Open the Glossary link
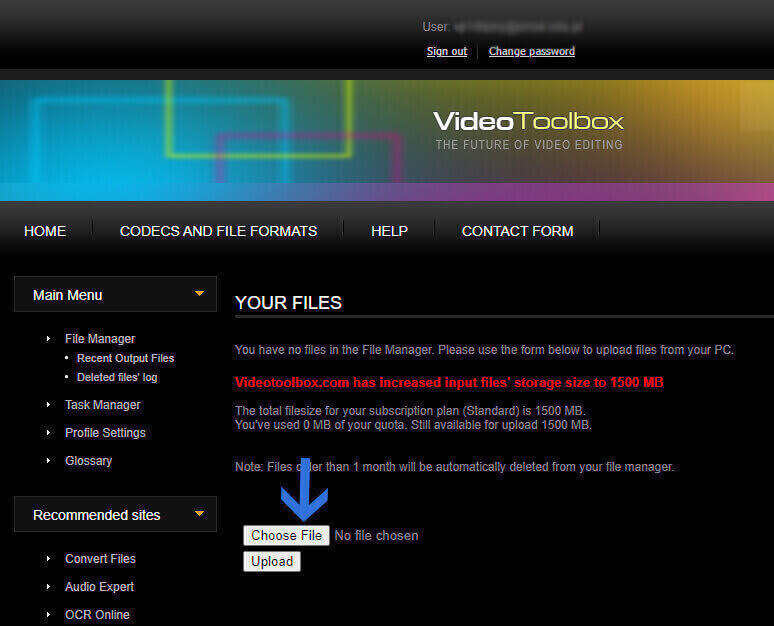Image resolution: width=774 pixels, height=626 pixels. pyautogui.click(x=88, y=461)
